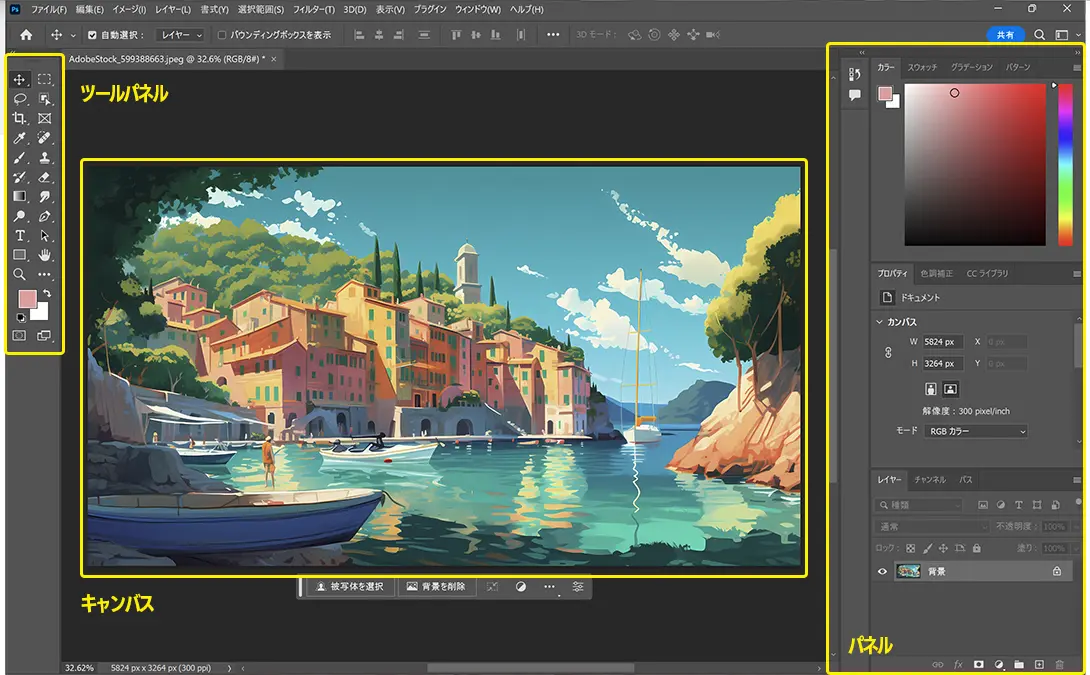Enable the バウンディングボックスを表示 checkbox
Image resolution: width=1090 pixels, height=675 pixels.
222,35
